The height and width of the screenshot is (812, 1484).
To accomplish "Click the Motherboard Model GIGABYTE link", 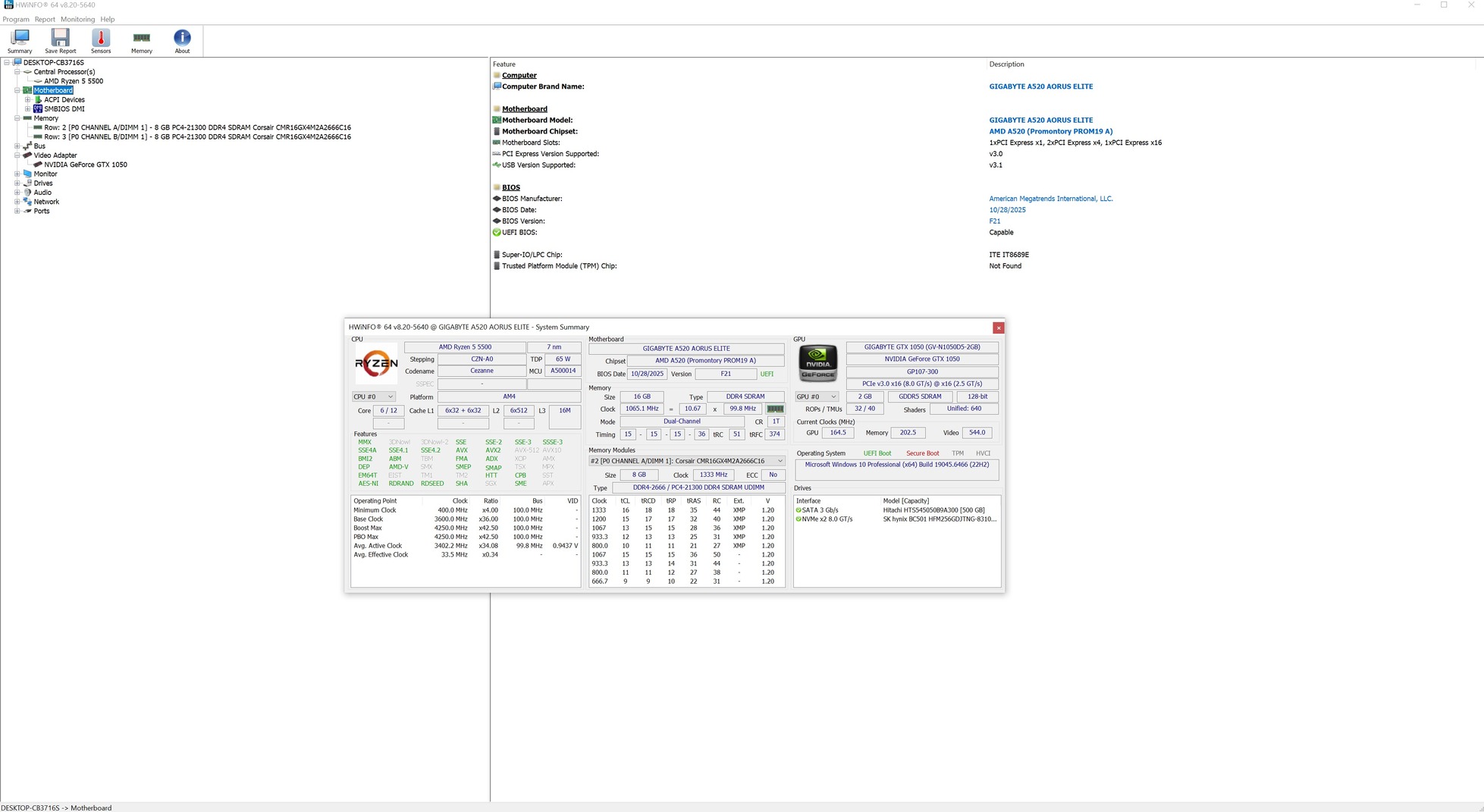I will pos(1041,120).
